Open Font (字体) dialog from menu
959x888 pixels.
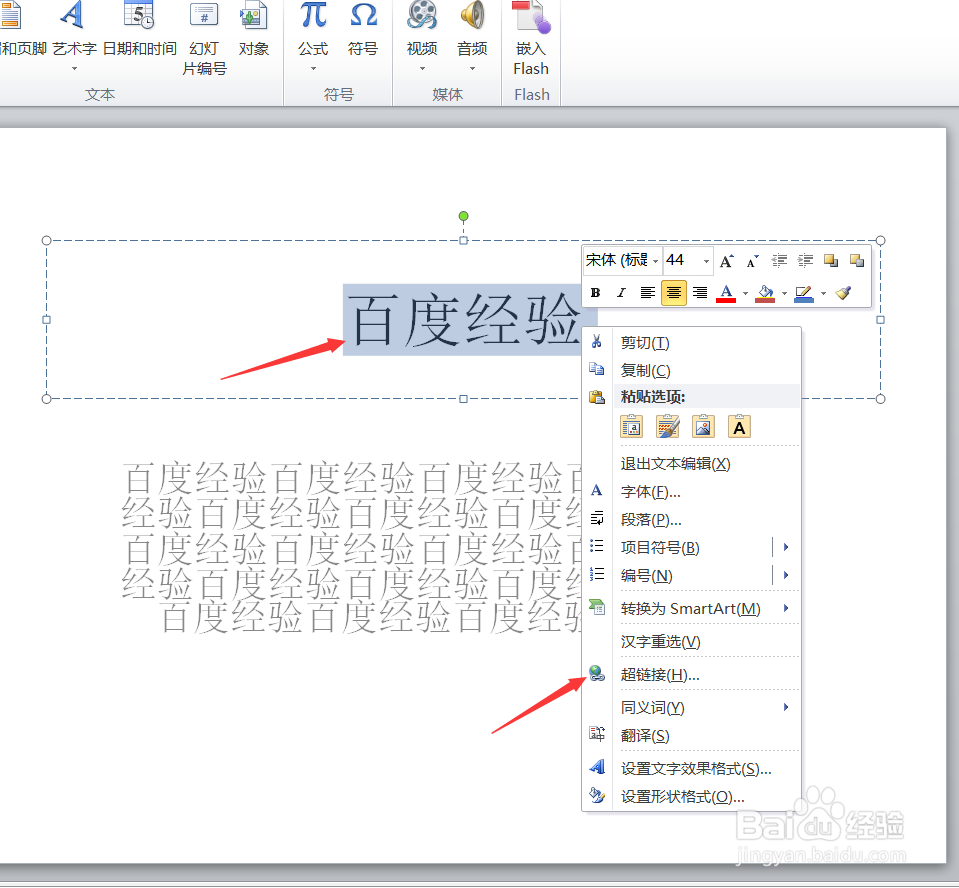click(x=691, y=492)
